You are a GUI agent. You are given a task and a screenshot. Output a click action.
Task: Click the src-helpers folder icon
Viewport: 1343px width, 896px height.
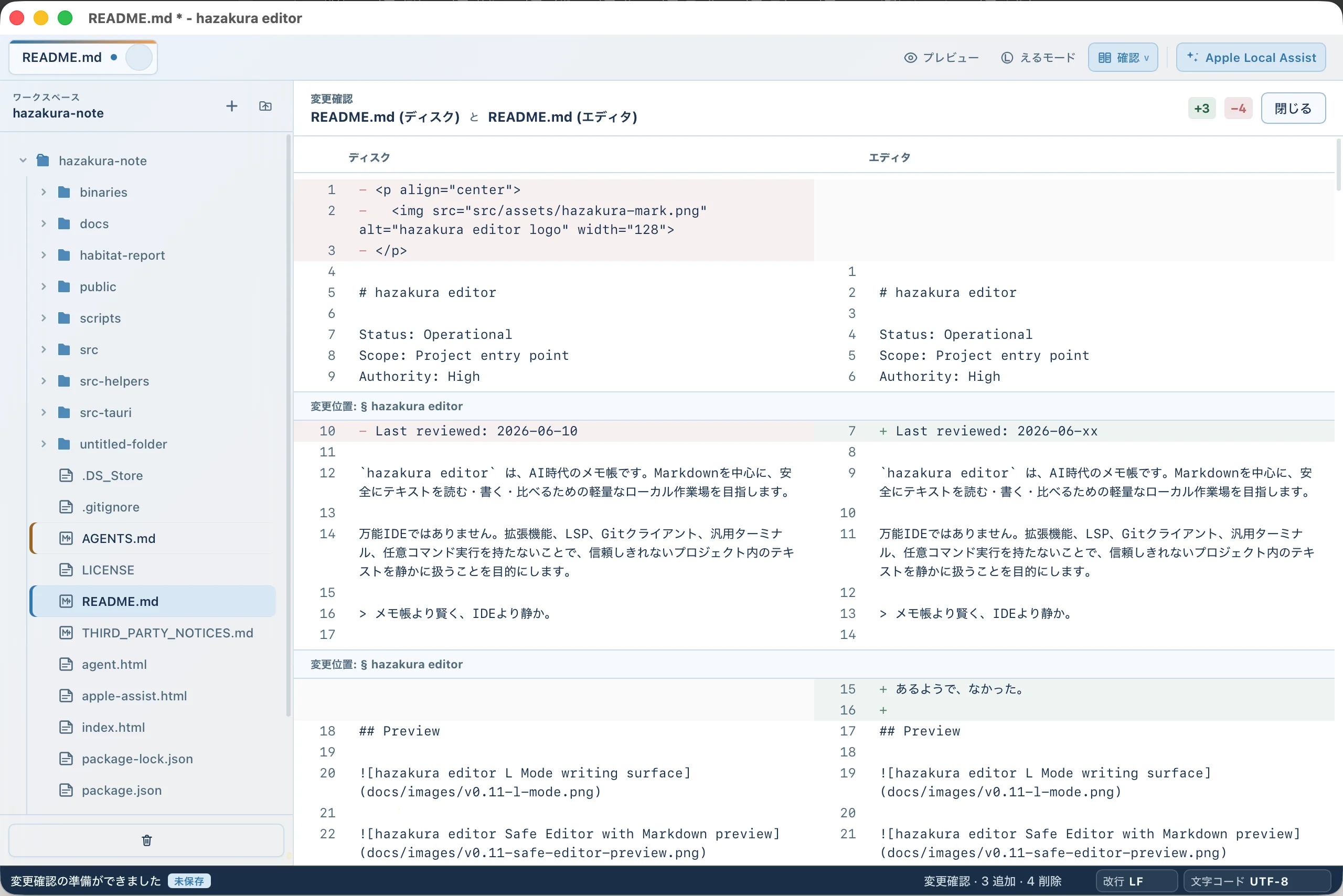(64, 380)
